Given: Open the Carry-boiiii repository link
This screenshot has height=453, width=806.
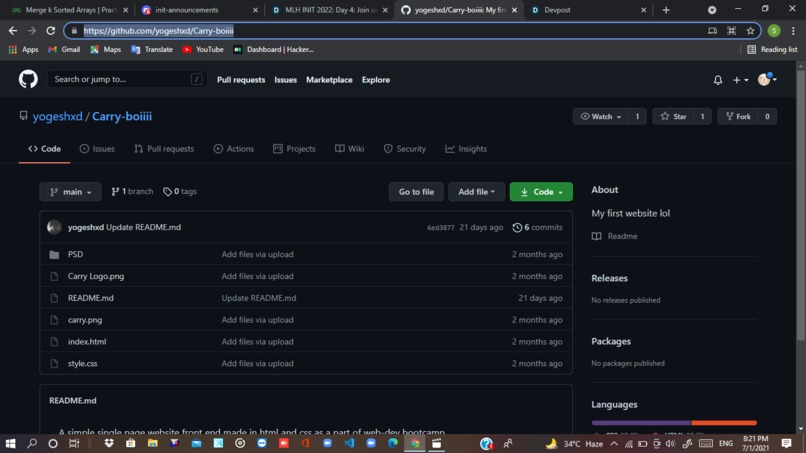Looking at the screenshot, I should coord(122,116).
